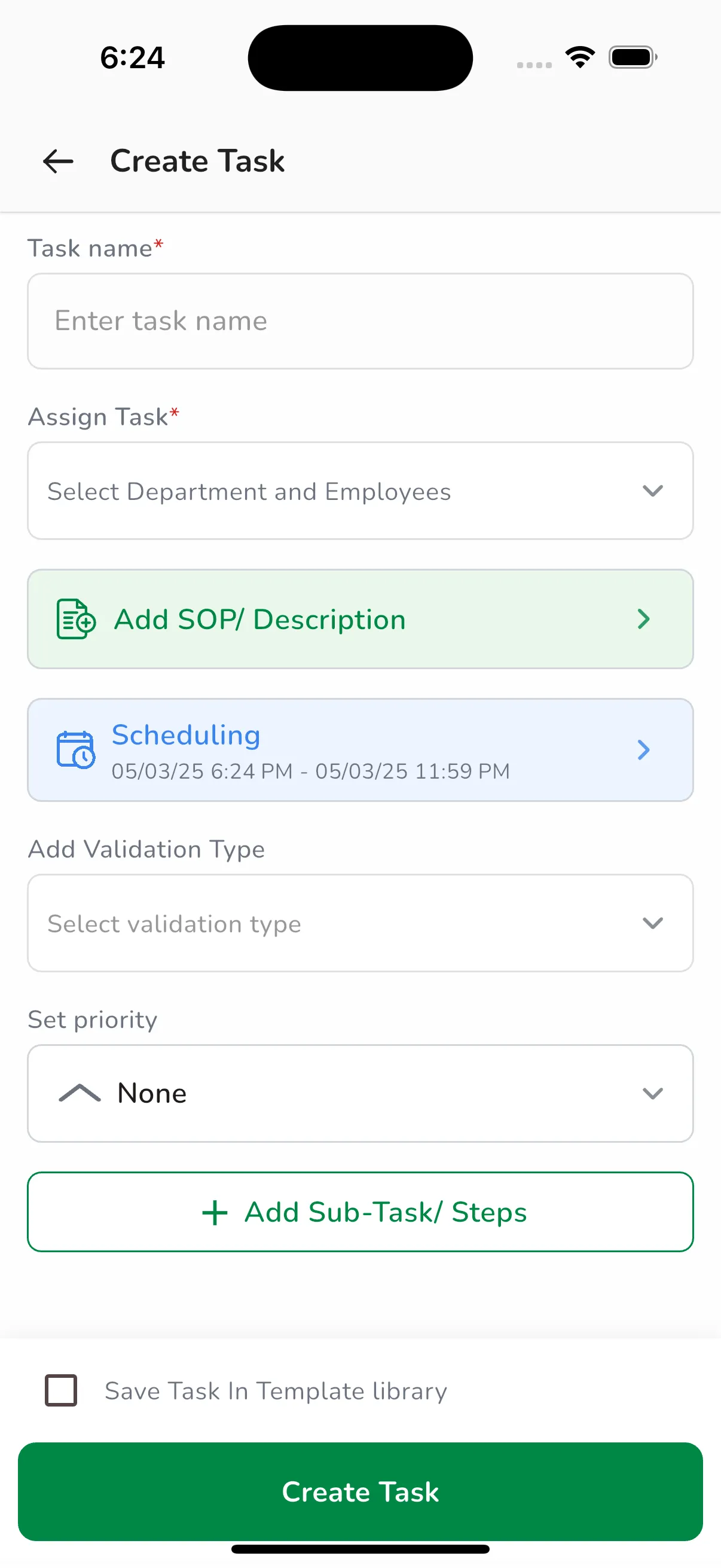Screen dimensions: 721x1568
Task: Click the priority caret icon beside None
Action: pos(80,1093)
